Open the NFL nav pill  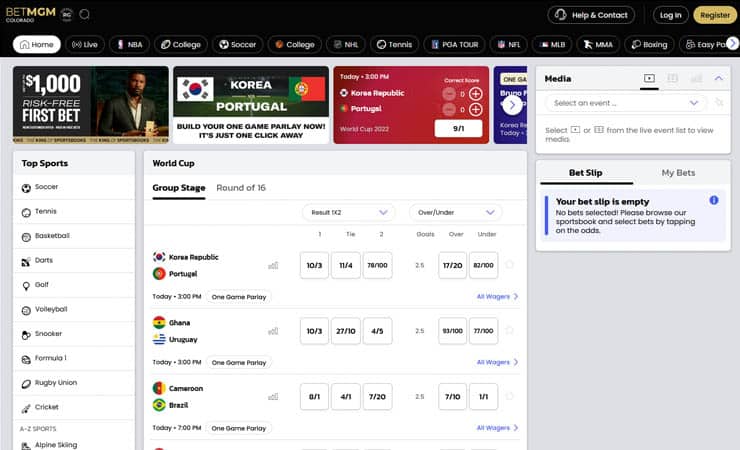click(509, 44)
